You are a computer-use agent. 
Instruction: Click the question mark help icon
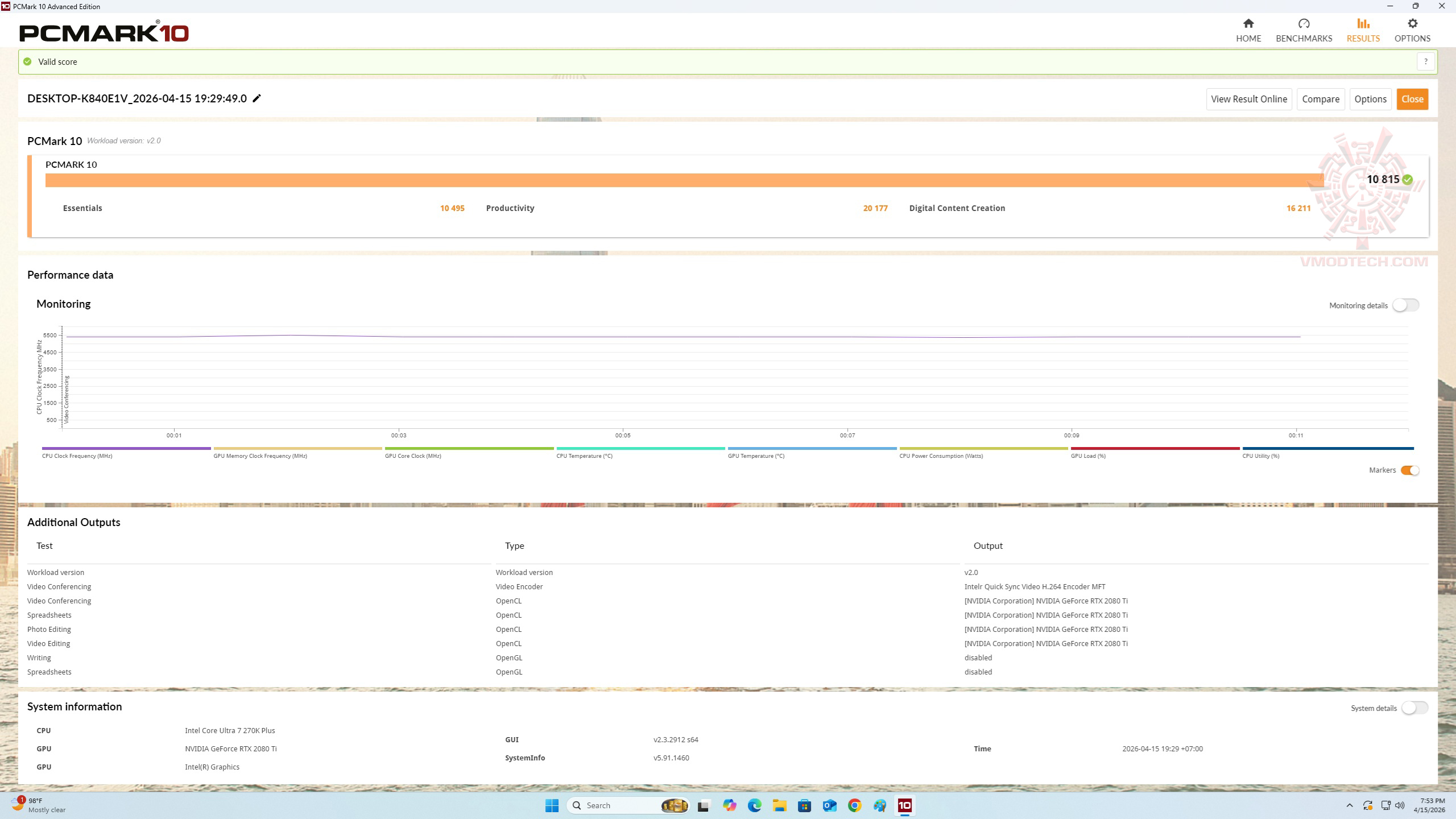[1425, 61]
